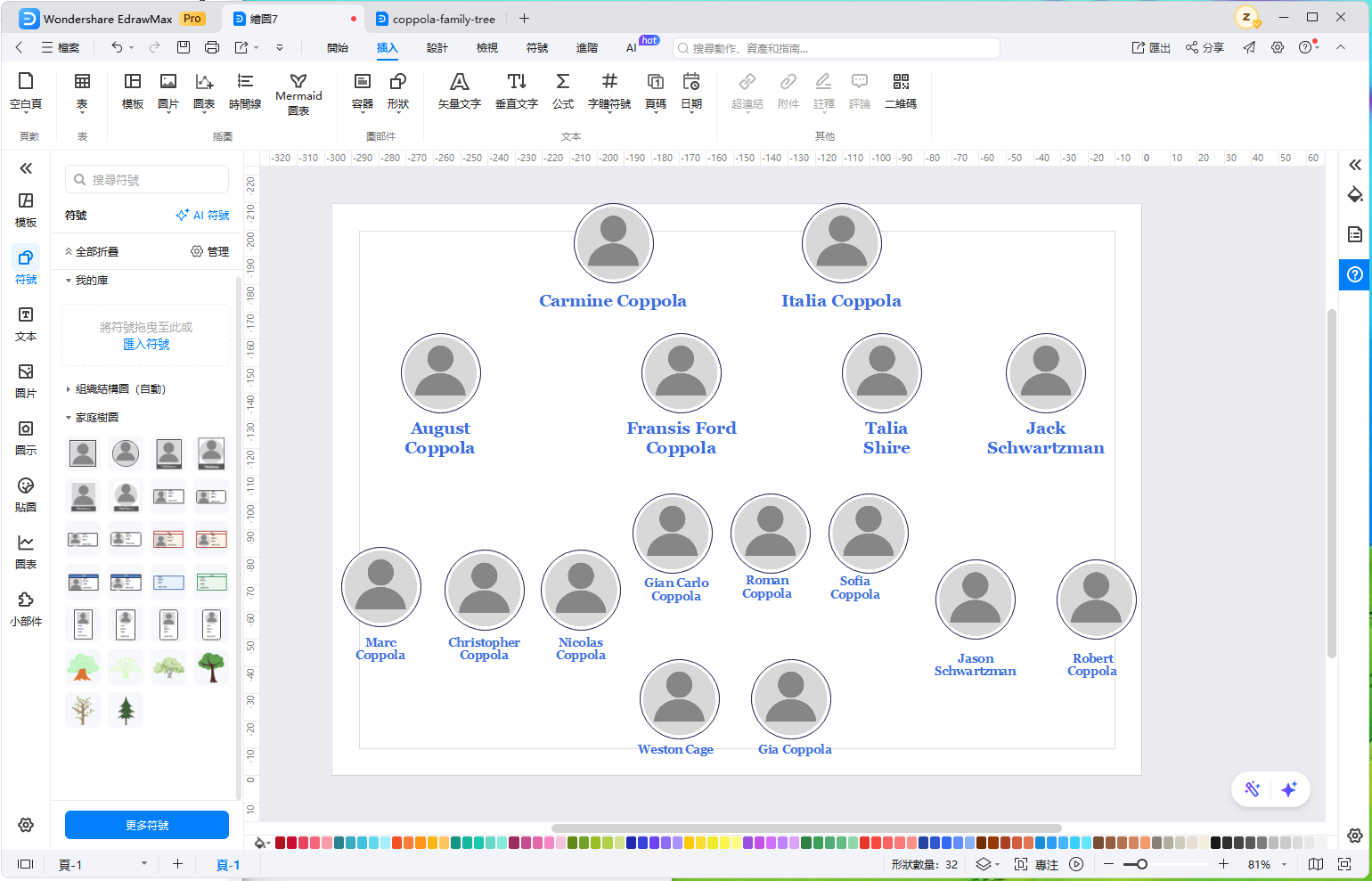The width and height of the screenshot is (1372, 881).
Task: Click the save icon in quick toolbar
Action: [x=184, y=47]
